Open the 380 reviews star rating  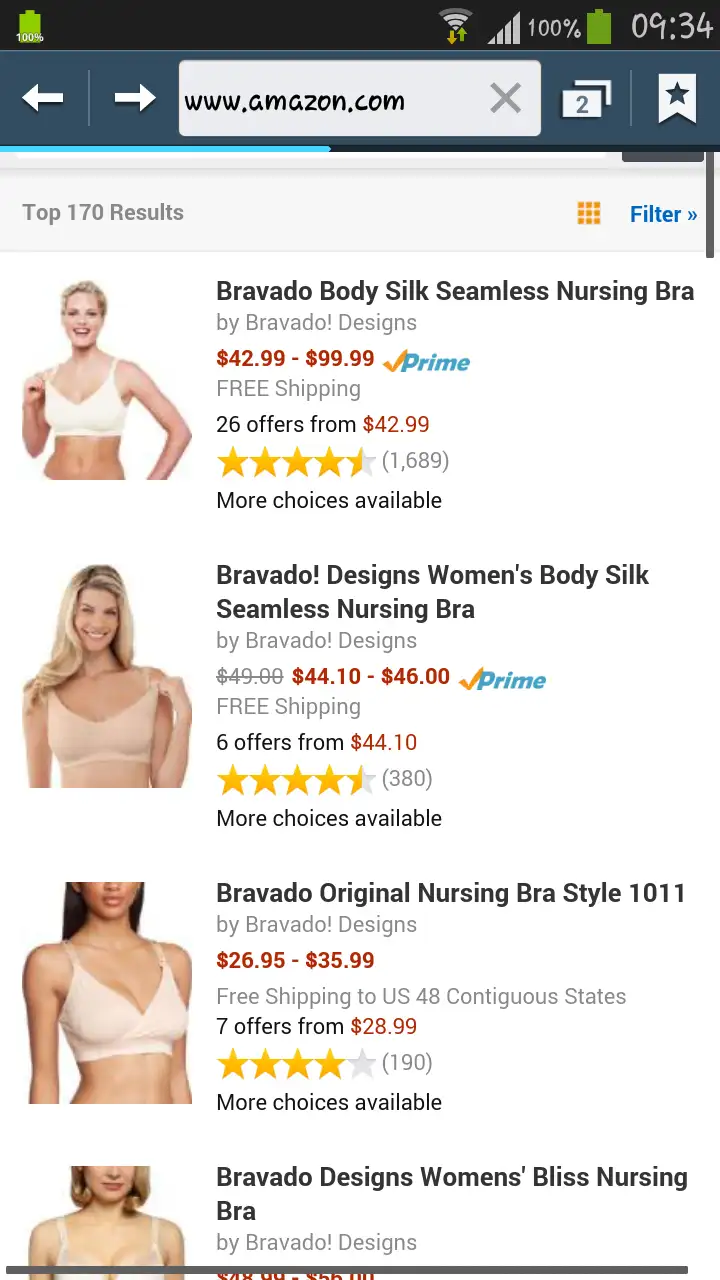coord(324,779)
